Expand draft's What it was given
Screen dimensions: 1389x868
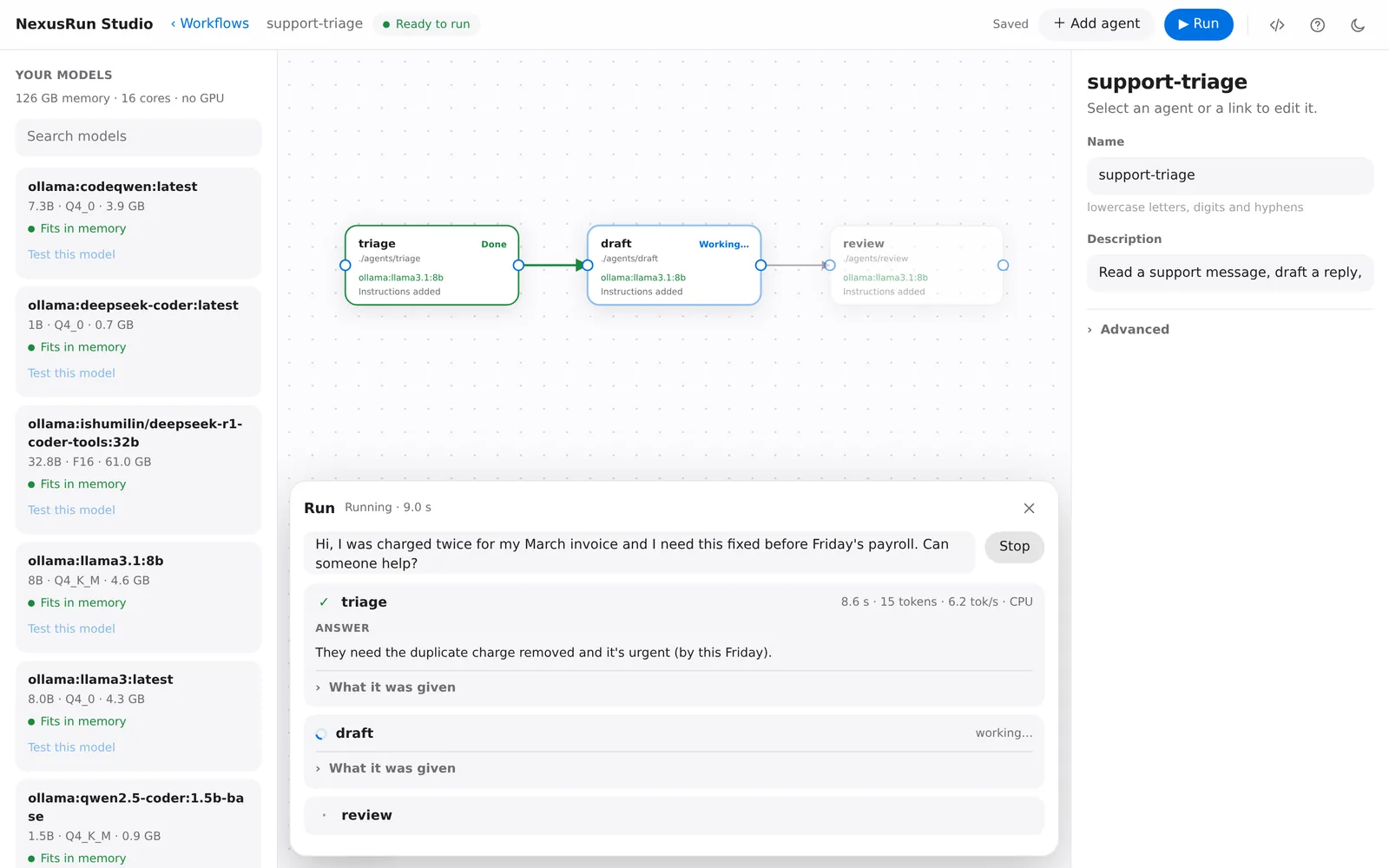coord(385,768)
